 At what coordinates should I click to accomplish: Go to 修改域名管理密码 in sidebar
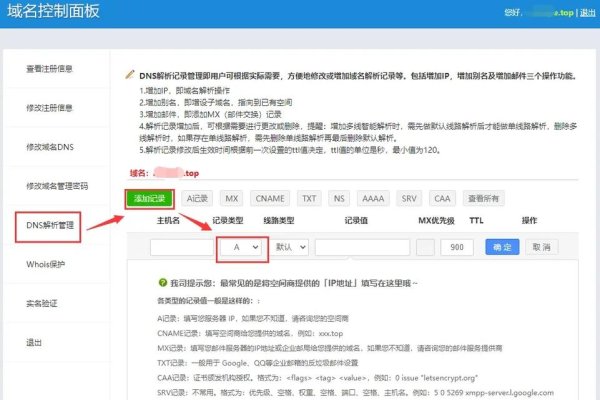pyautogui.click(x=57, y=186)
